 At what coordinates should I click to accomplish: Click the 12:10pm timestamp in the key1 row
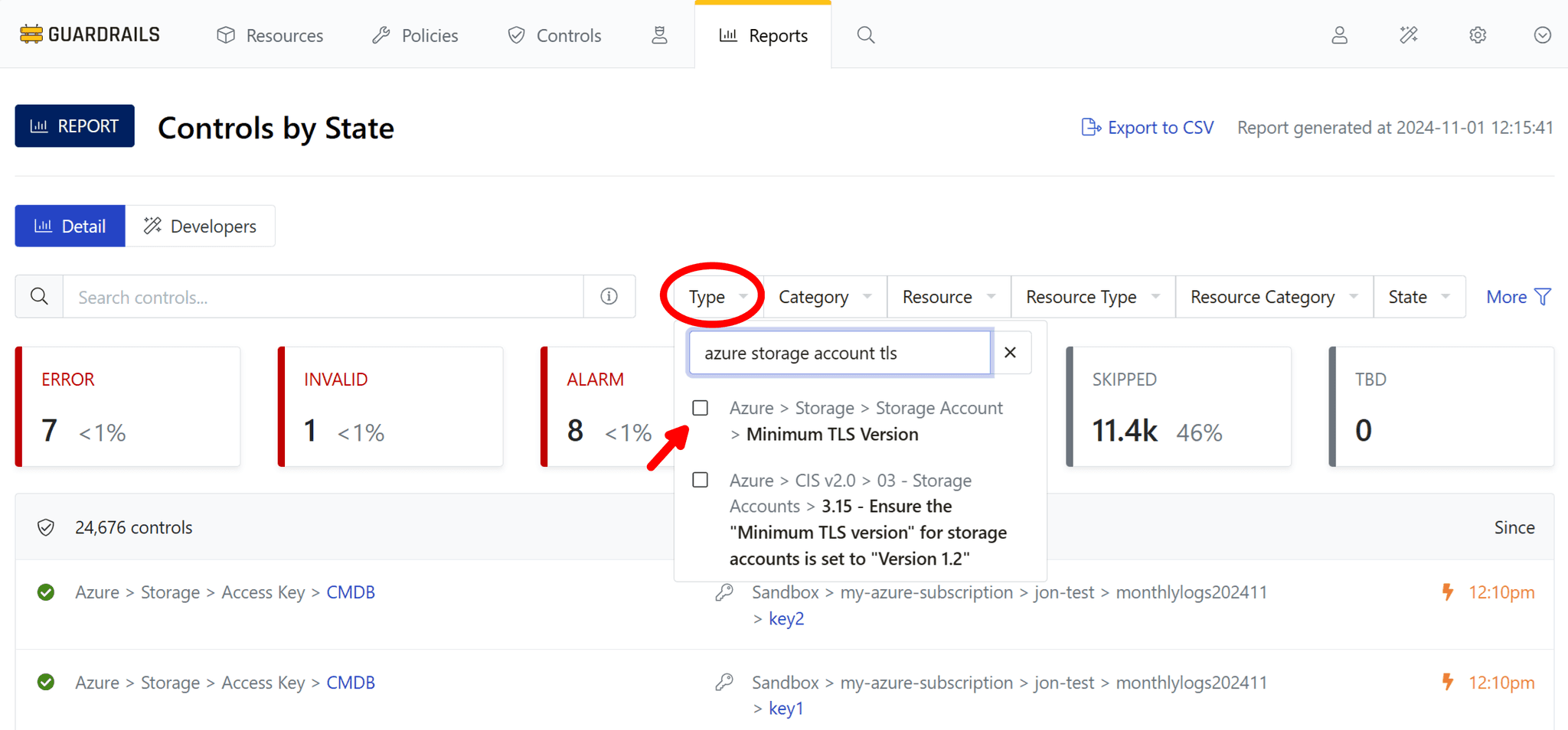(1501, 682)
